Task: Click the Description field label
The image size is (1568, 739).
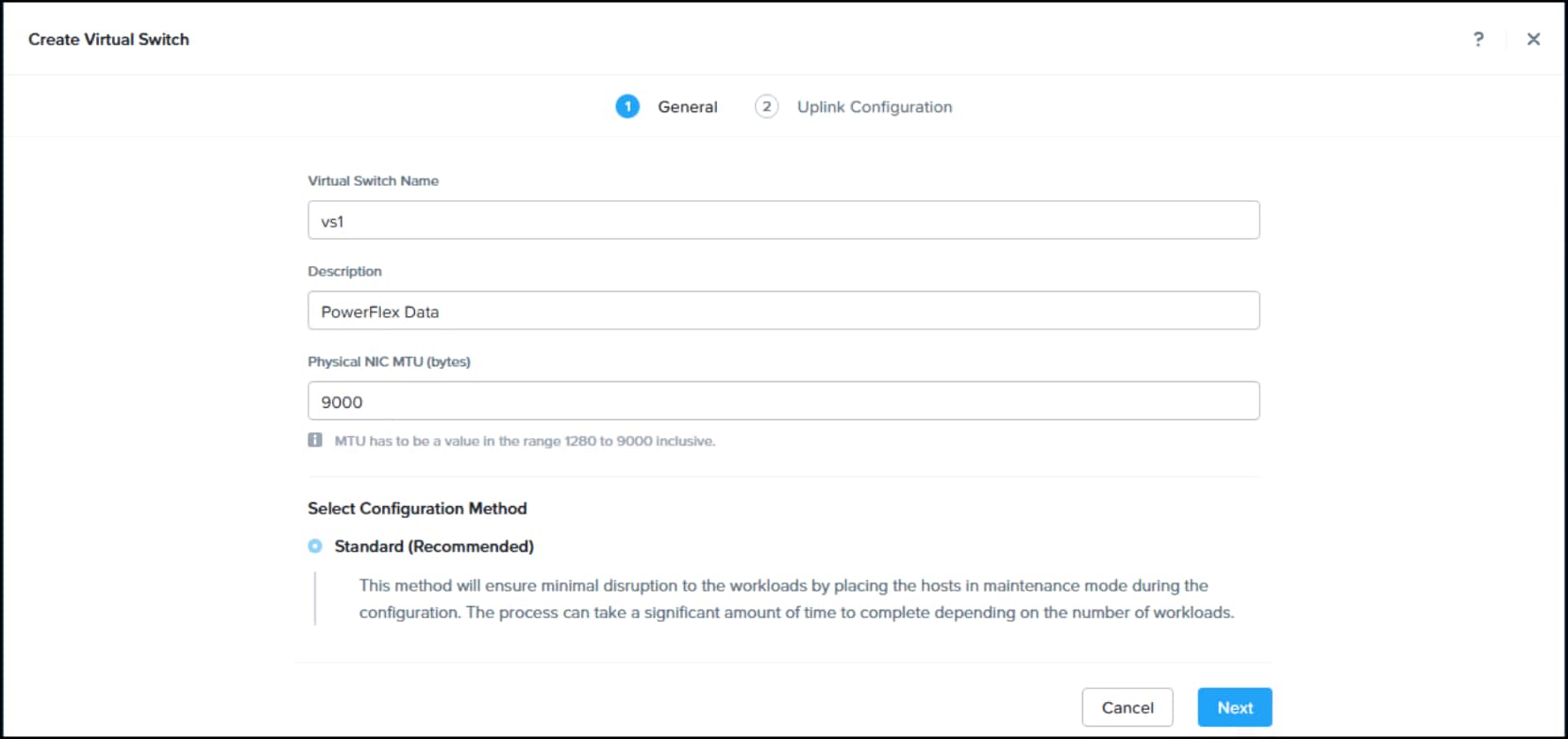Action: point(344,271)
